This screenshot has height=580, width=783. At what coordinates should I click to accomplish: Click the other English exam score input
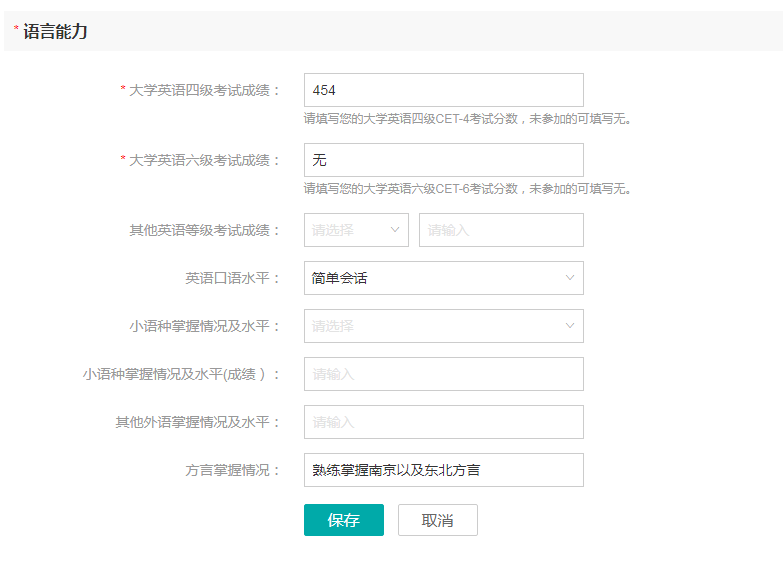tap(501, 230)
